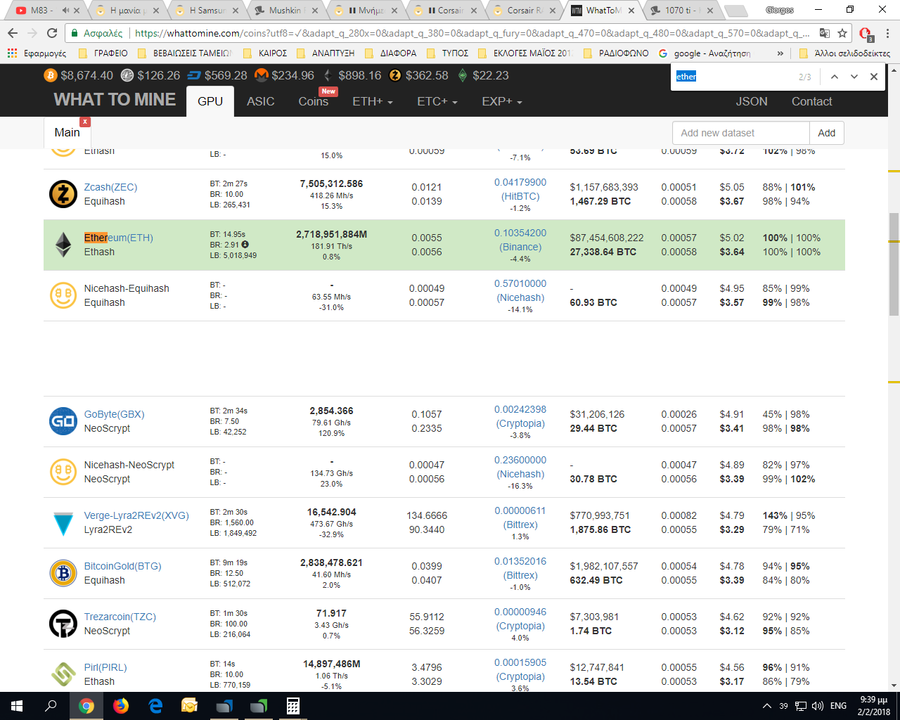The width and height of the screenshot is (900, 720).
Task: Go to next find result
Action: (854, 76)
